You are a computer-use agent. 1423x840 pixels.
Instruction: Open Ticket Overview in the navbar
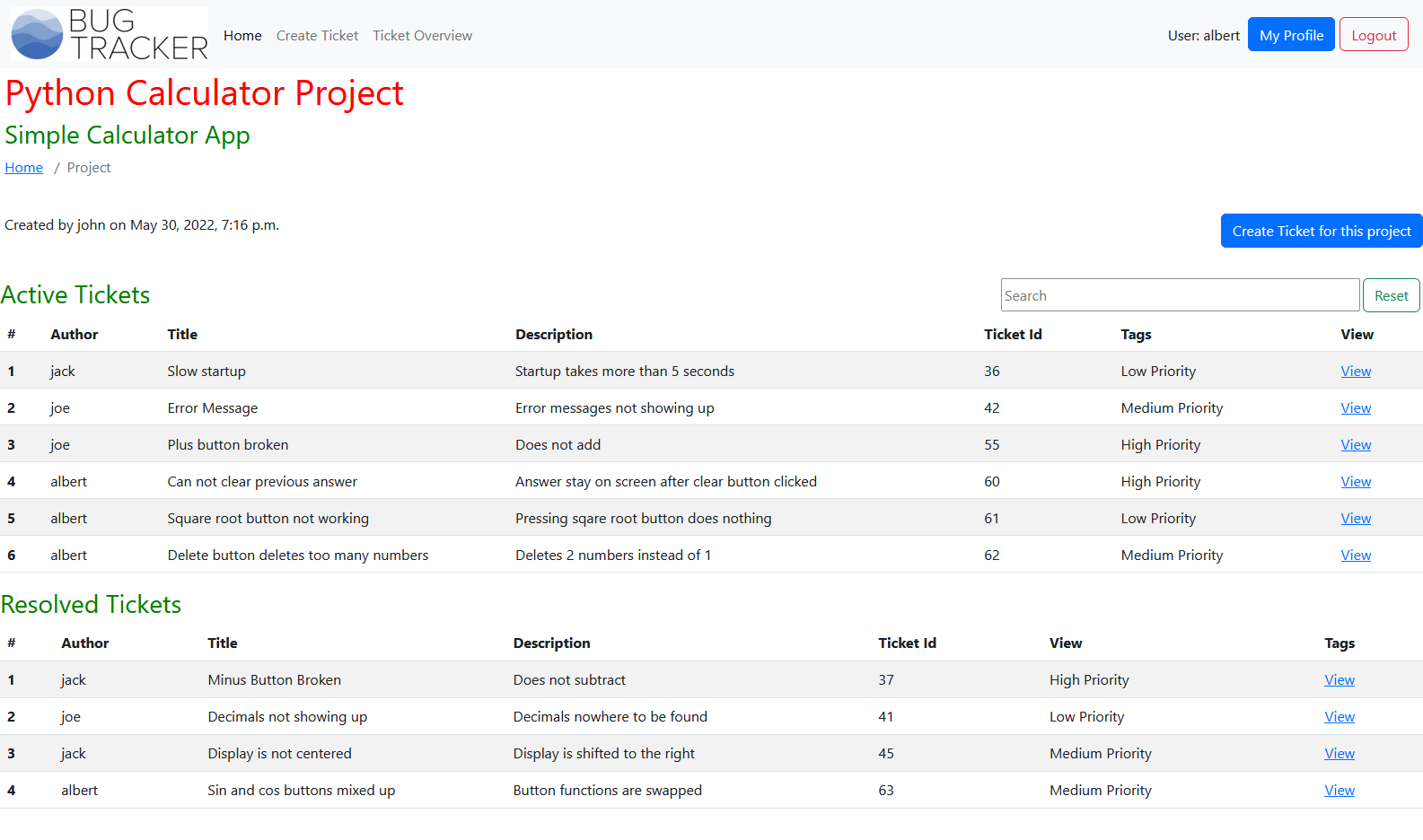422,36
